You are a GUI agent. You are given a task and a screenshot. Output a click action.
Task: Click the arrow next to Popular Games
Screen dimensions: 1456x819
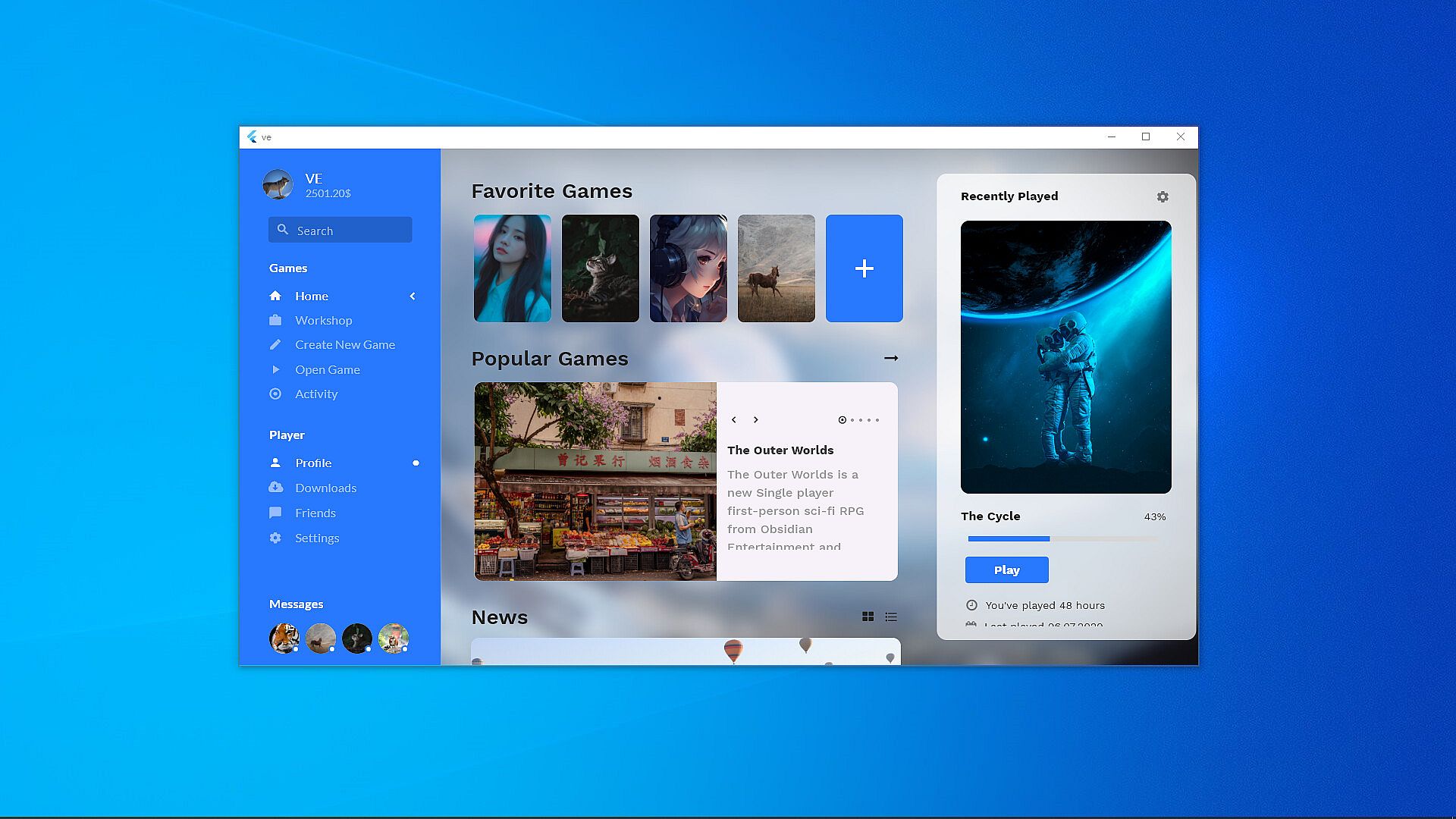(891, 359)
